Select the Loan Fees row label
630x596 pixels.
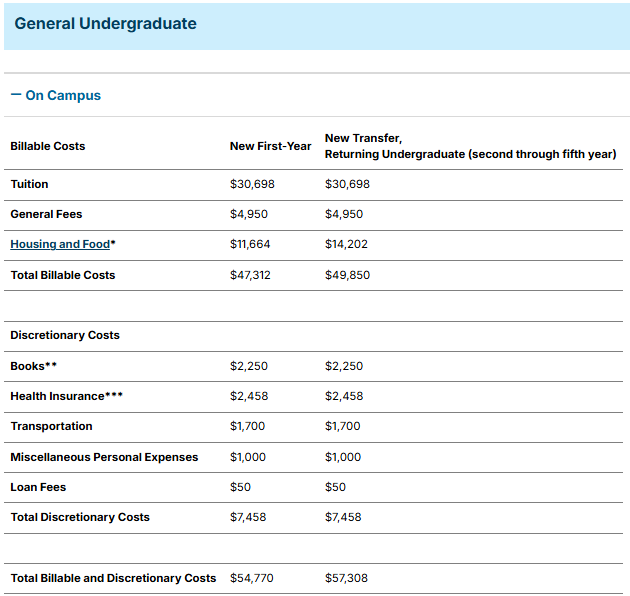(x=38, y=487)
